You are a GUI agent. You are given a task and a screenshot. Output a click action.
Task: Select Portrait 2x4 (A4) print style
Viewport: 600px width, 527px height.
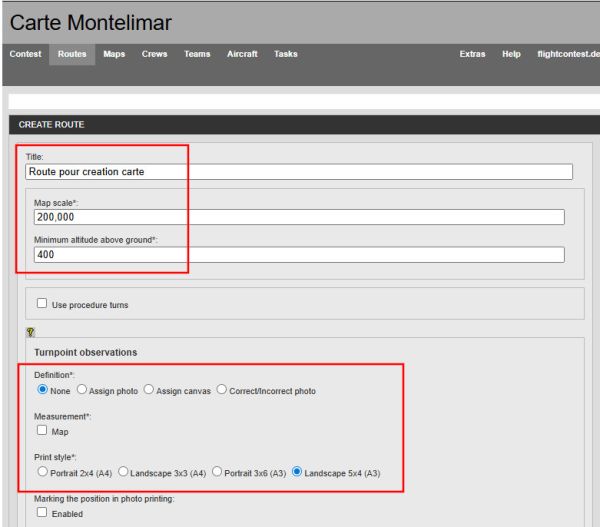coord(42,472)
